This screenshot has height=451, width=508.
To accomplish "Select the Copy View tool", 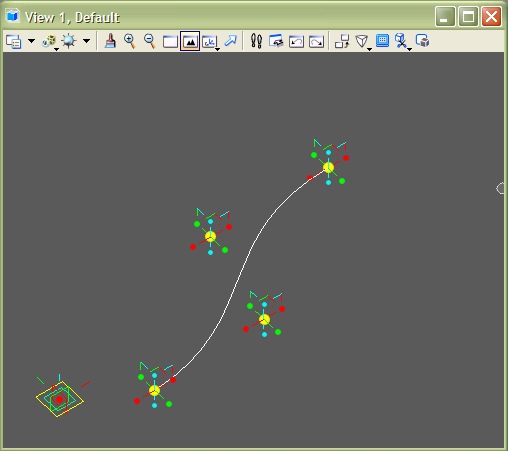I will (x=342, y=41).
